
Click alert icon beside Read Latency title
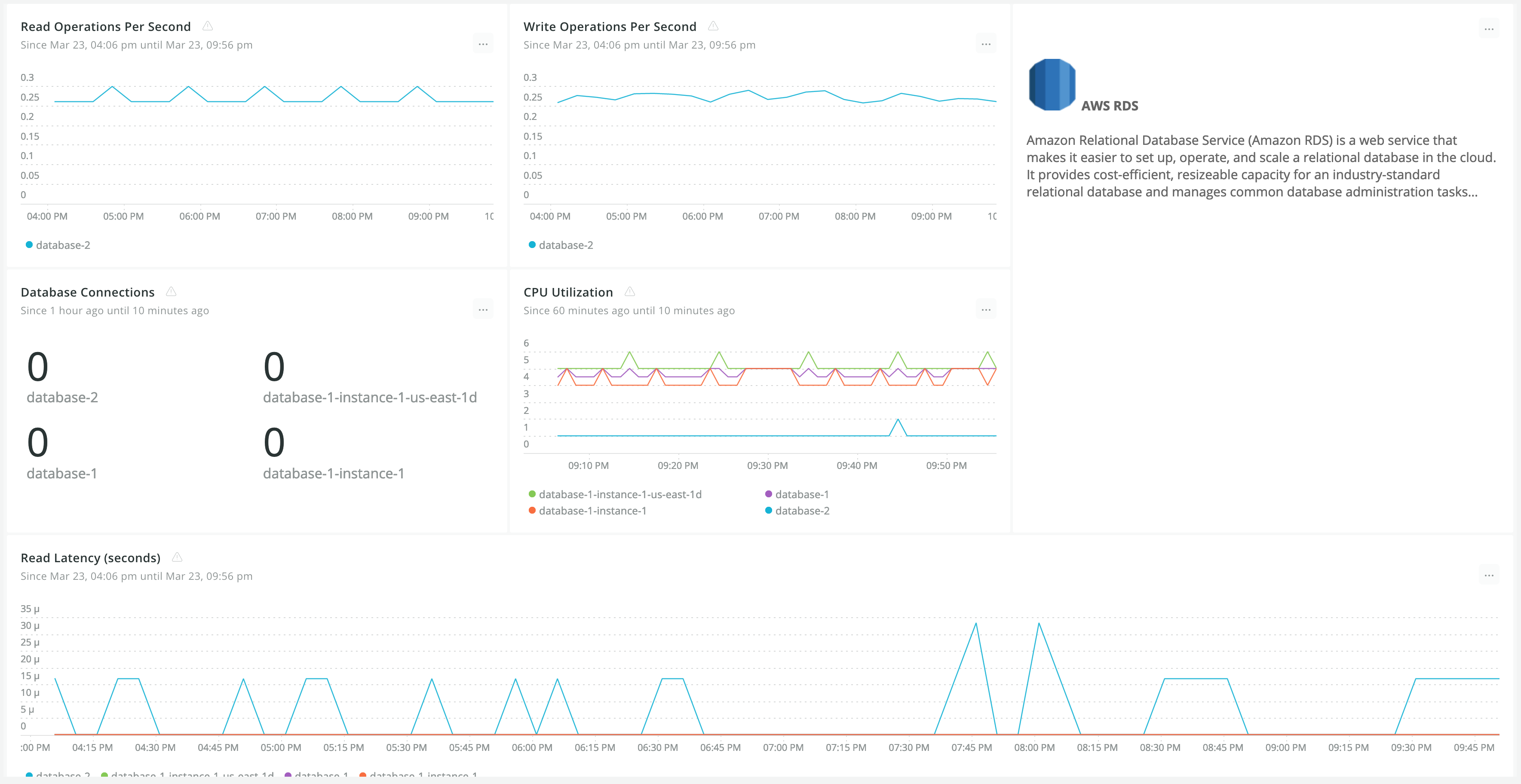coord(177,557)
